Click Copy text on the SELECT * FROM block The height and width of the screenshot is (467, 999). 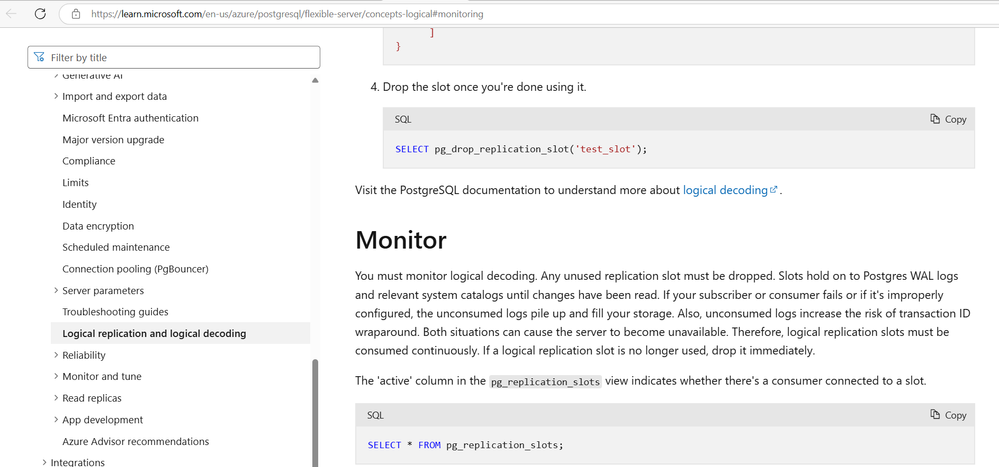[x=955, y=415]
